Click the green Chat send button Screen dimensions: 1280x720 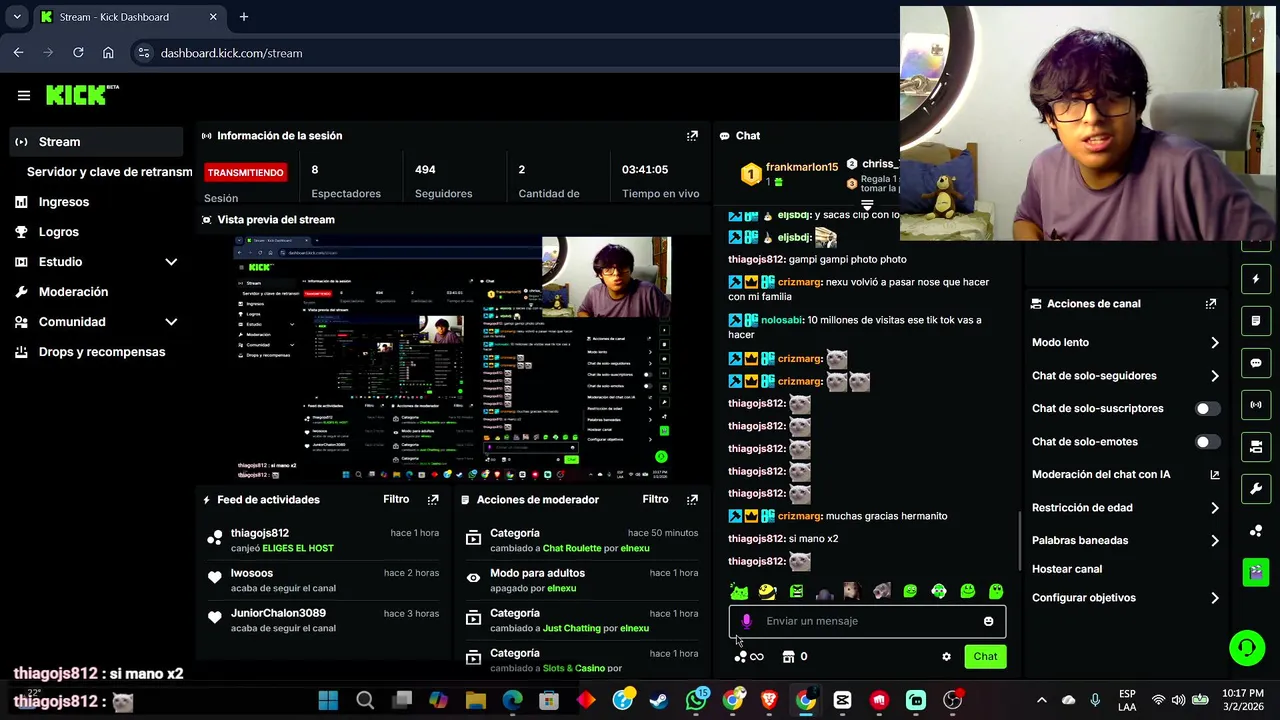pos(985,657)
